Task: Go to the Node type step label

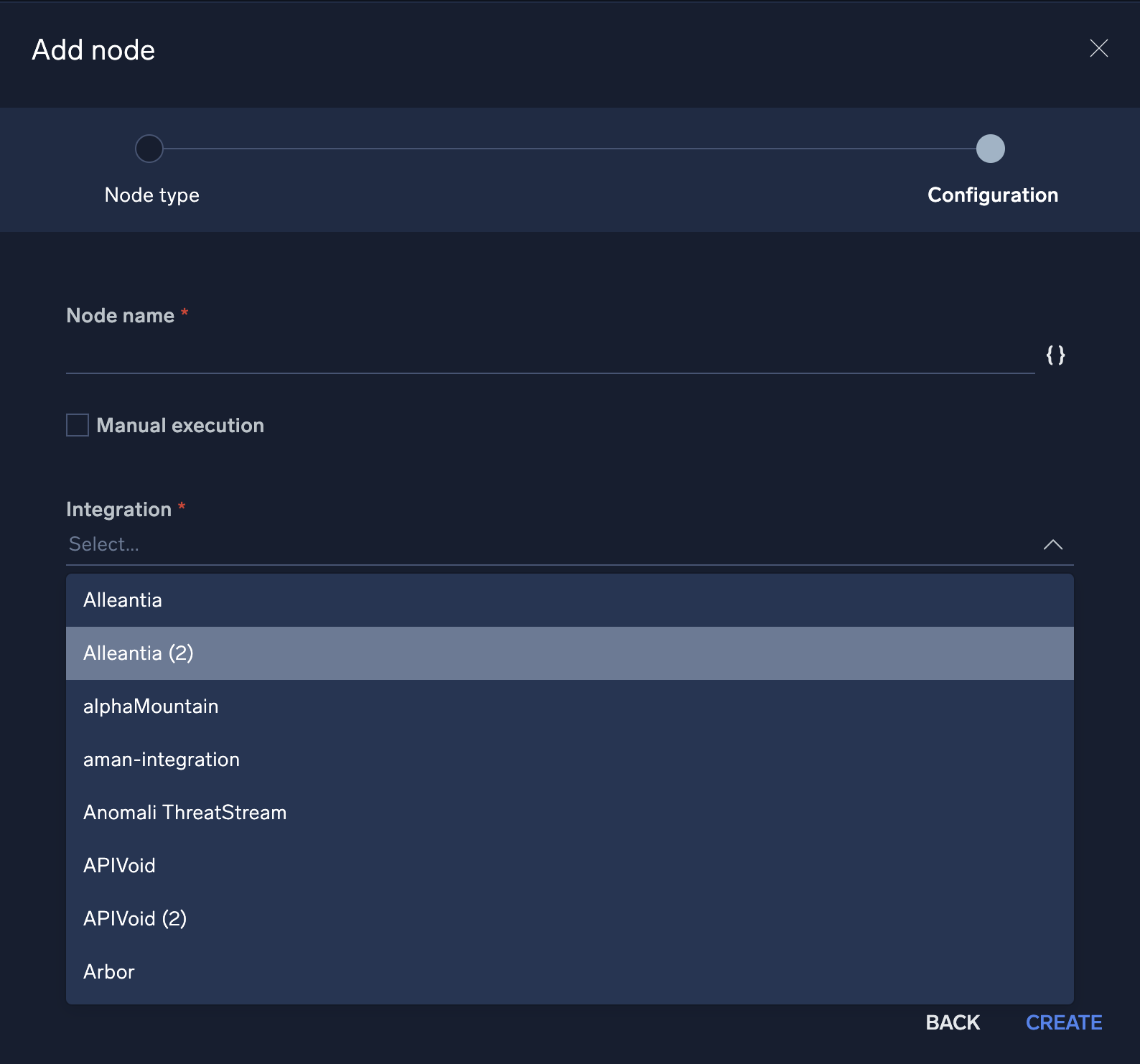Action: click(152, 195)
